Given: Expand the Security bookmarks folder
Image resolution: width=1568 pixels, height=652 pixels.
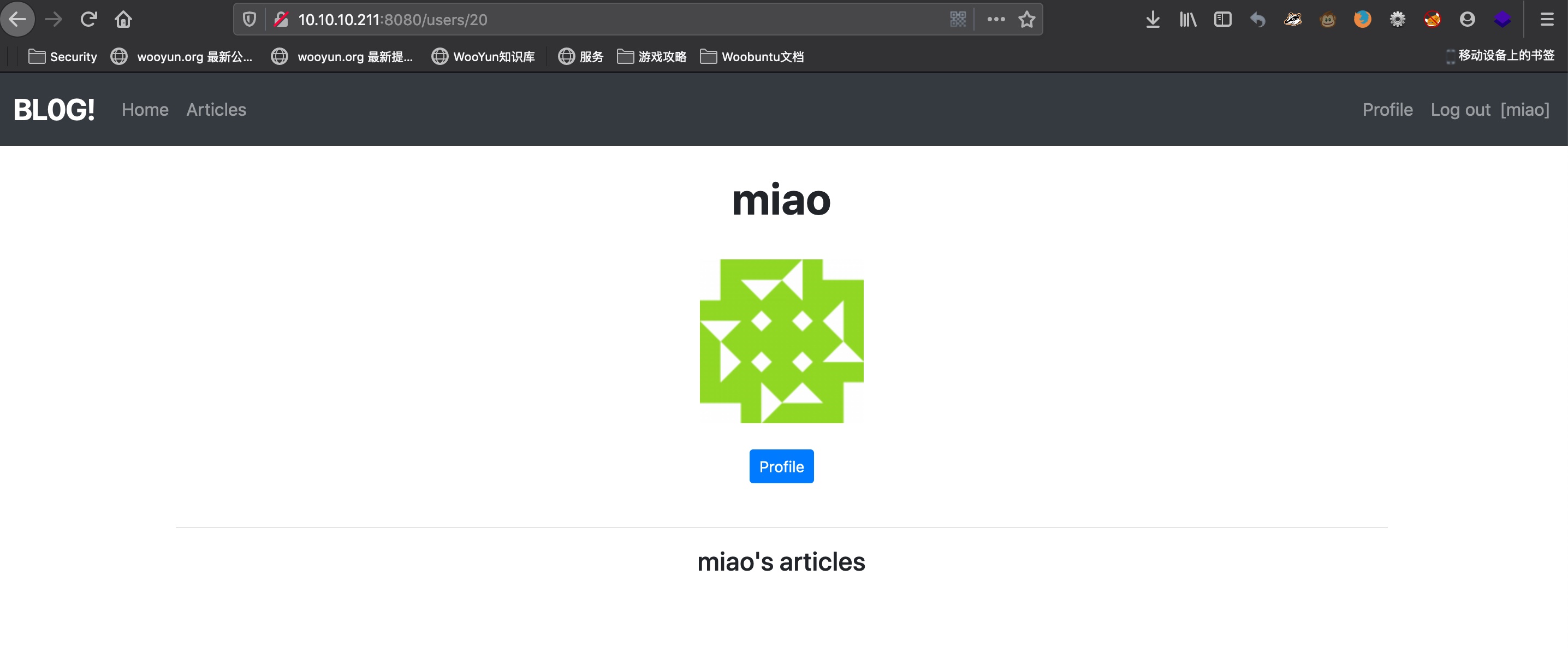Looking at the screenshot, I should coord(63,57).
